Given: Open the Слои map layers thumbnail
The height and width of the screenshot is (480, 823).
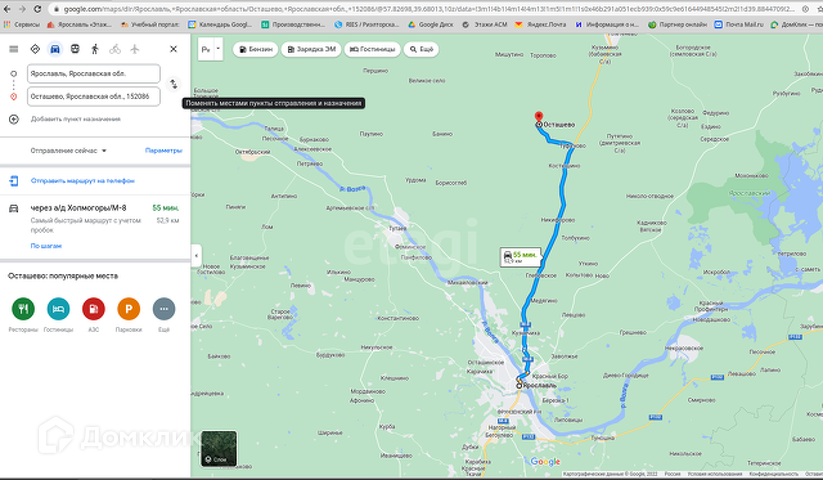Looking at the screenshot, I should tap(219, 449).
